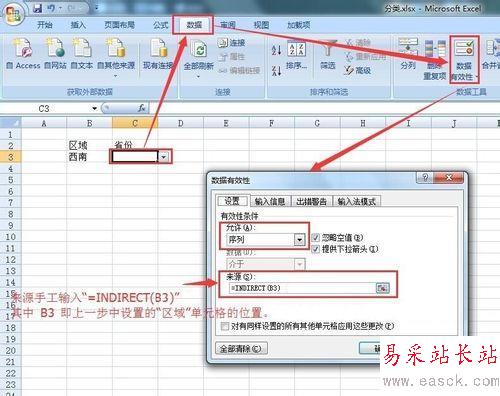The image size is (500, 396).
Task: Open the Sort dialog (排序...)
Action: [296, 56]
